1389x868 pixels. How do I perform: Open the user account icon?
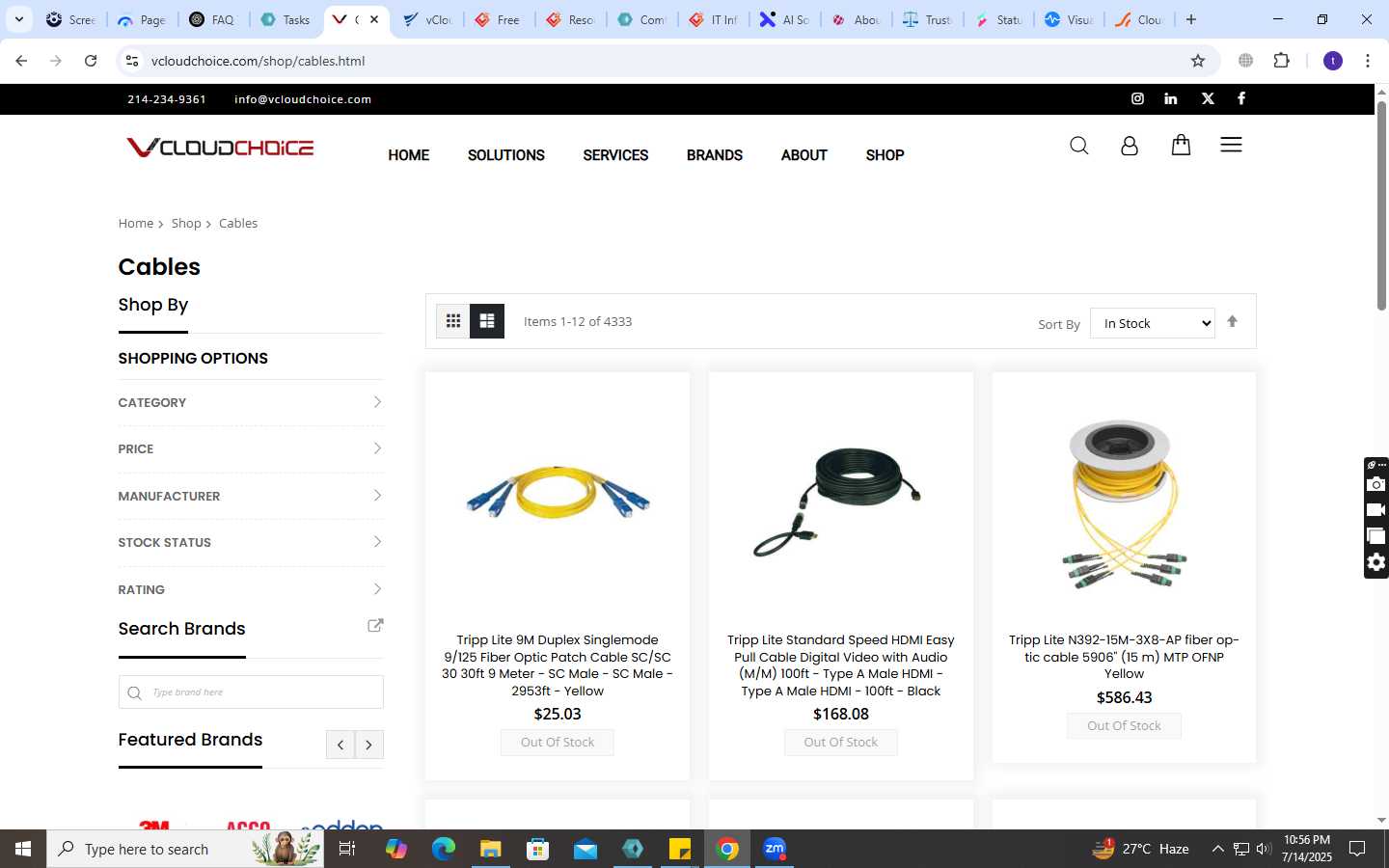(1129, 146)
